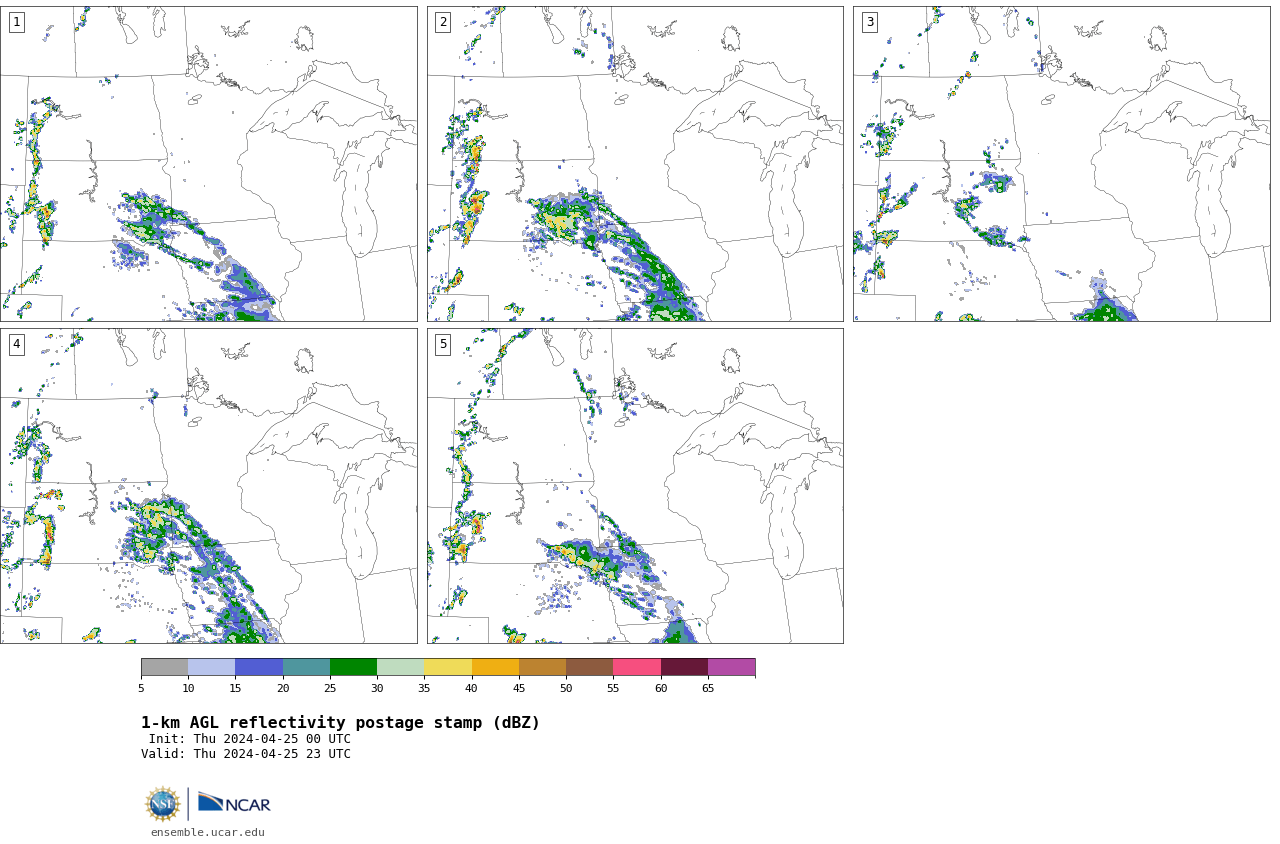Click the member number label '4'

16,344
